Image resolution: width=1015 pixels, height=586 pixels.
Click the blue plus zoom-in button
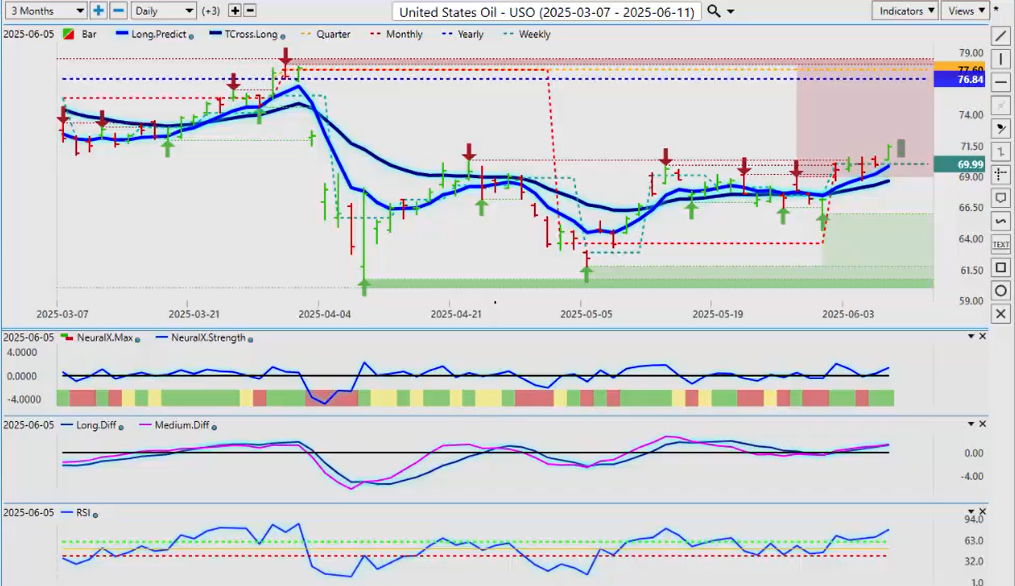coord(98,10)
